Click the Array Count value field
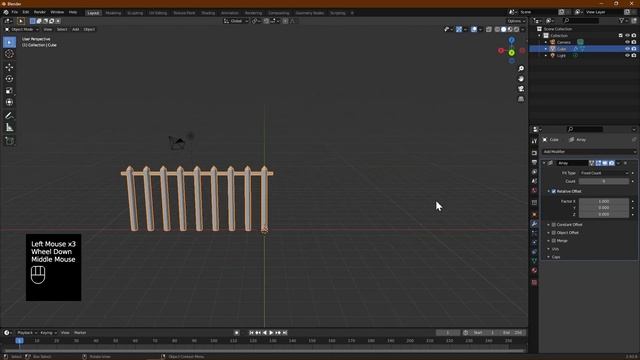This screenshot has height=360, width=640. pos(604,181)
